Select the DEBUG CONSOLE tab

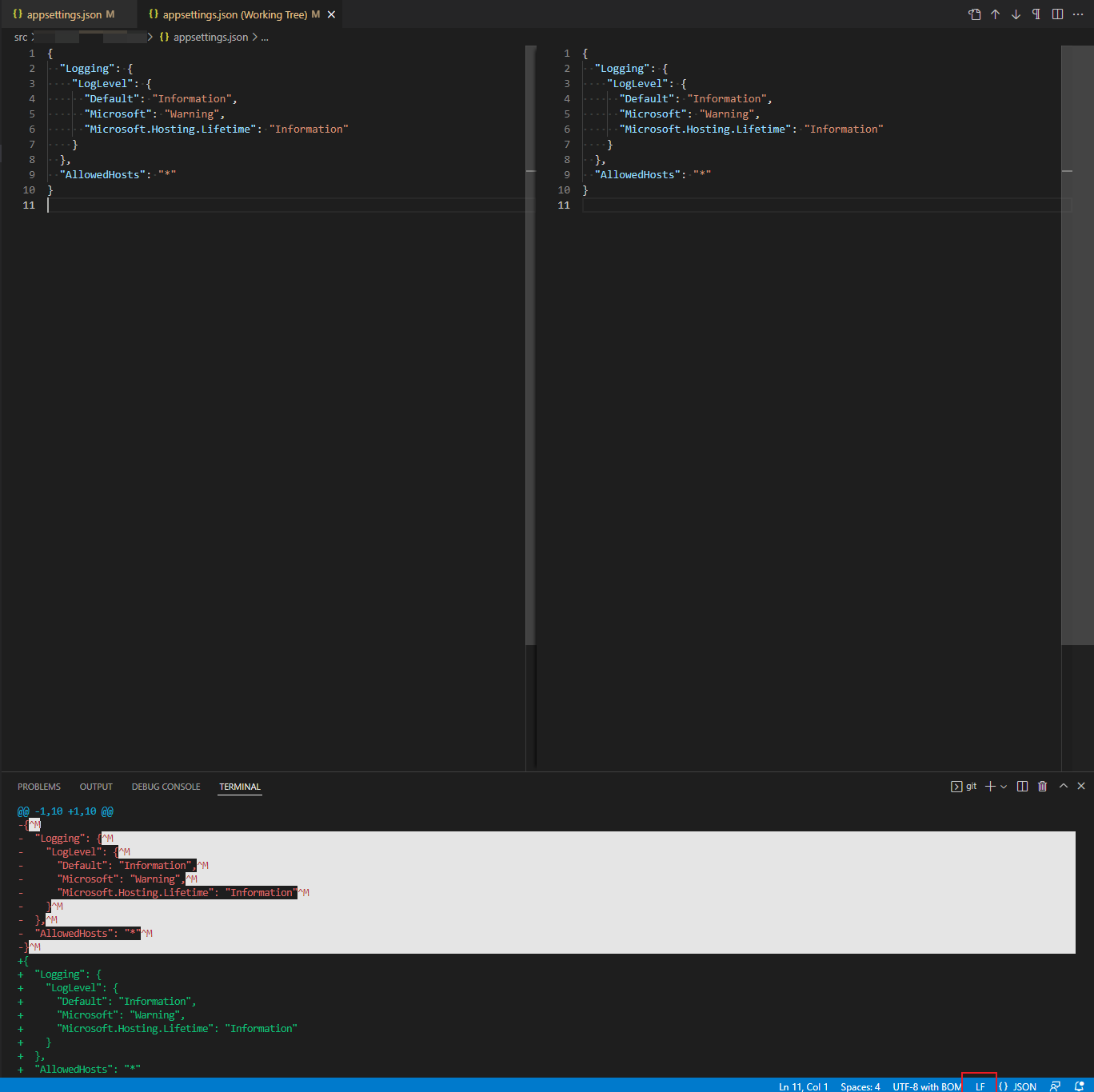166,787
